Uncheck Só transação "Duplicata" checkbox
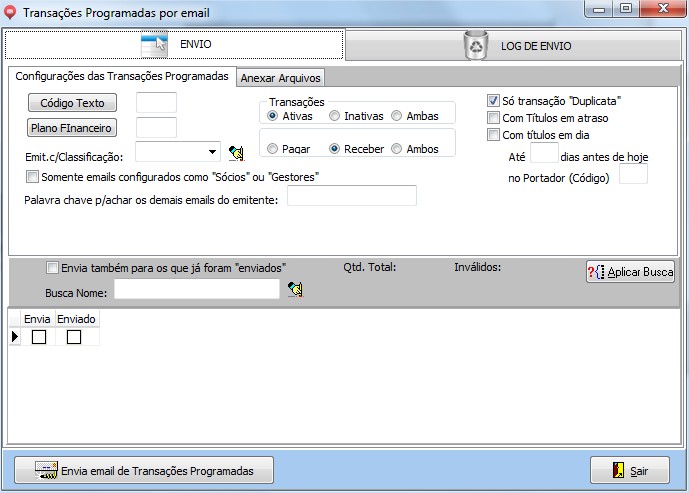Image resolution: width=689 pixels, height=493 pixels. [493, 101]
